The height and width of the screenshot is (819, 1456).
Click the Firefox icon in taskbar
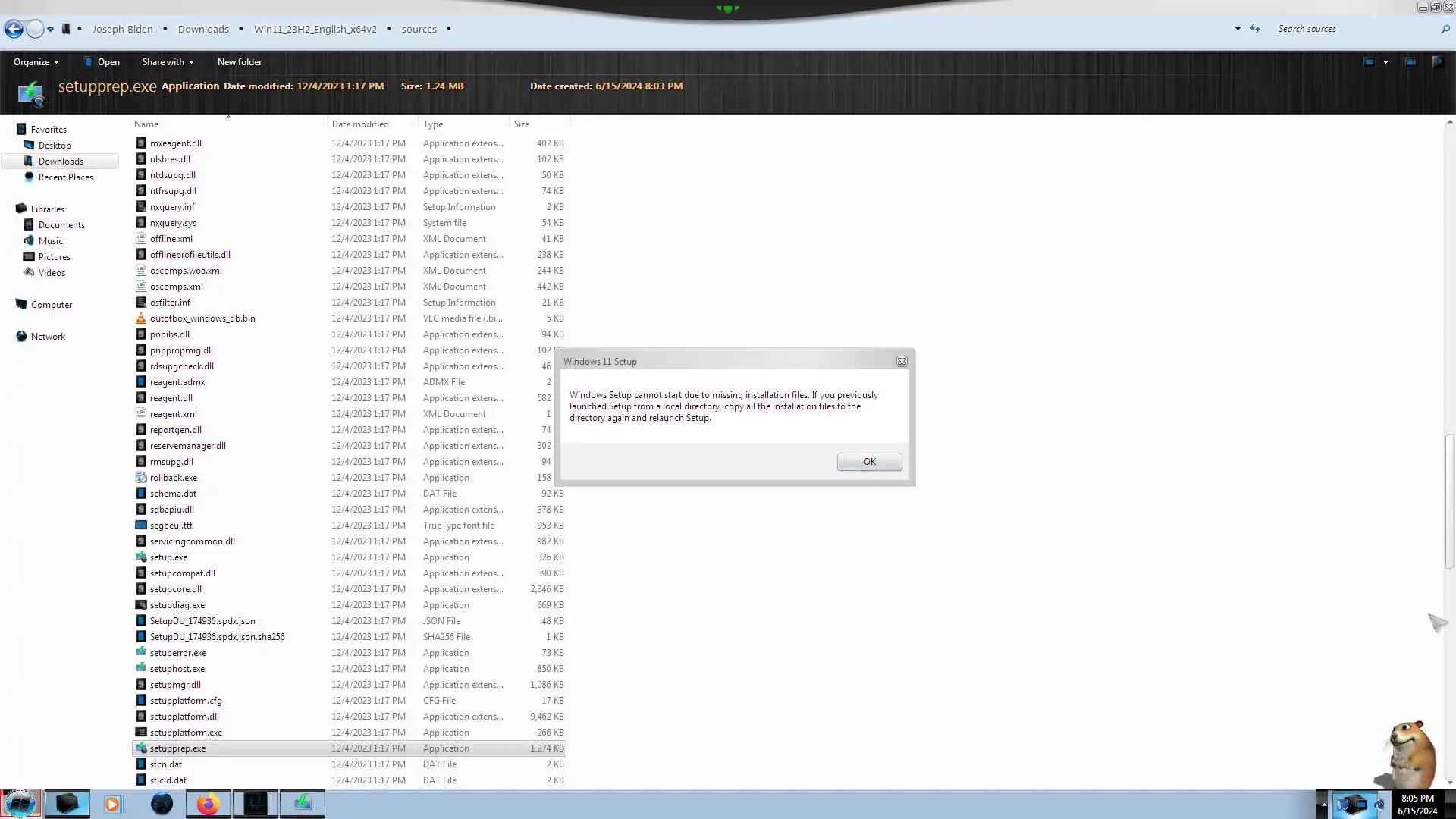pyautogui.click(x=208, y=804)
